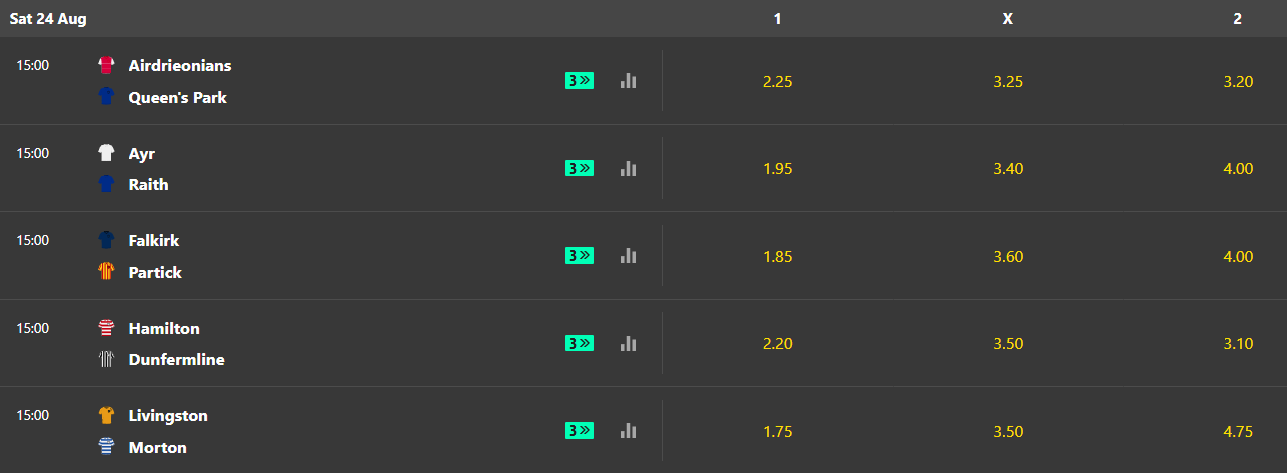Viewport: 1287px width, 473px height.
Task: Select draw odds 3.40 for Ayr vs Raith
Action: pyautogui.click(x=1008, y=169)
